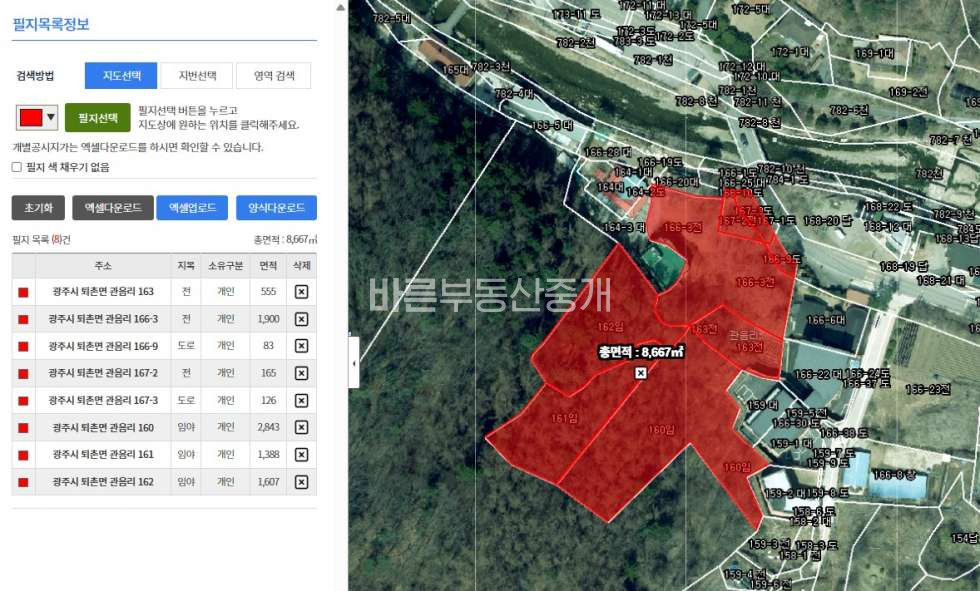Screen dimensions: 980x591
Task: Delete the 관음리 166-9 road parcel
Action: coord(301,346)
